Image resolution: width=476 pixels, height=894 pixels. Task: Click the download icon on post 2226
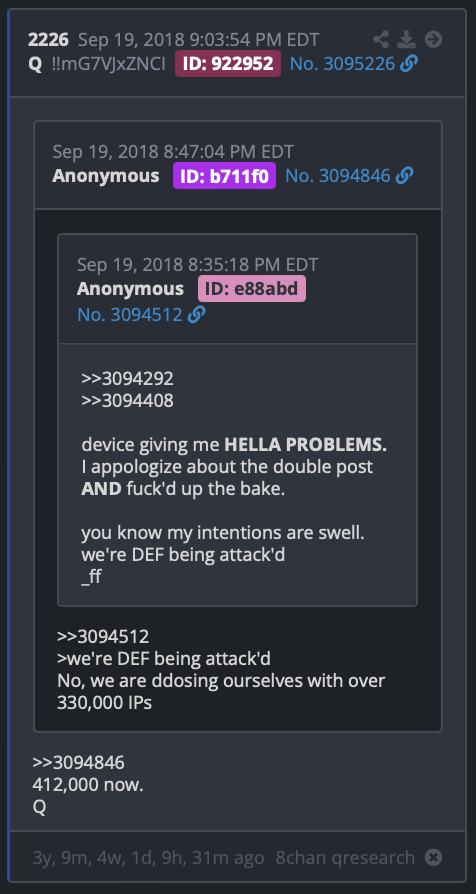[x=406, y=39]
